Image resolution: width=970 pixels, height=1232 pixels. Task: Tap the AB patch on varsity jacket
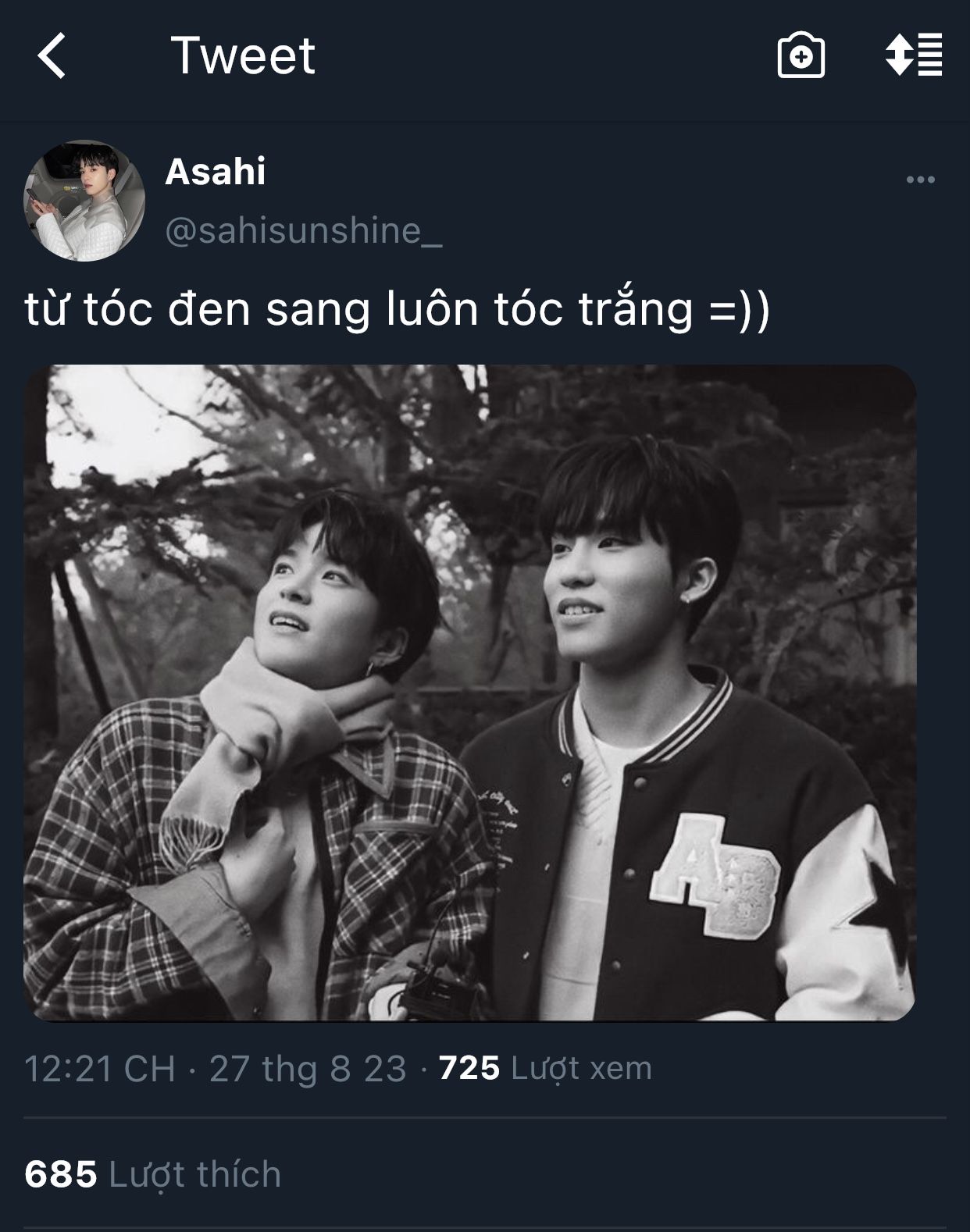click(714, 875)
